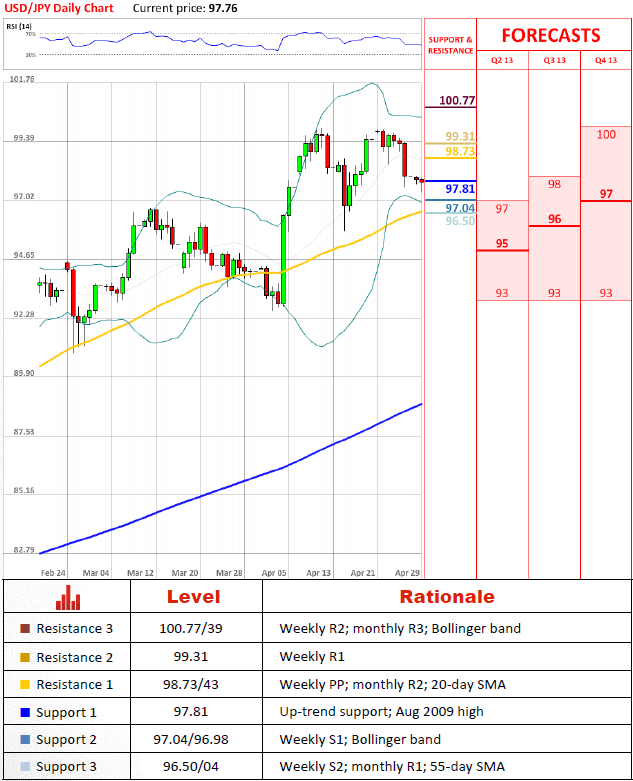Select the Q2 13 forecast column header
The width and height of the screenshot is (633, 781).
502,60
